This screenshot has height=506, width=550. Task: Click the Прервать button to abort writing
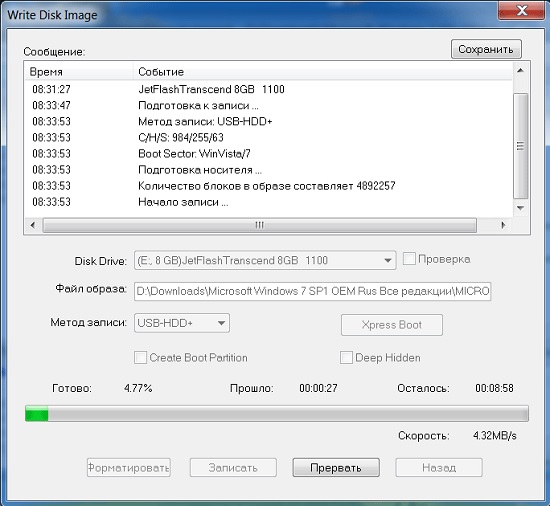(336, 467)
